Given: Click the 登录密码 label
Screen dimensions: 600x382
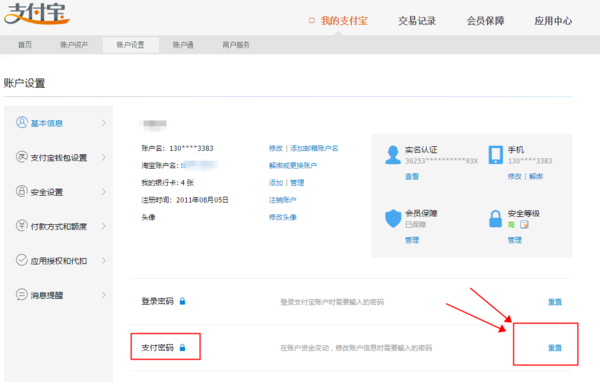Looking at the screenshot, I should pos(158,301).
